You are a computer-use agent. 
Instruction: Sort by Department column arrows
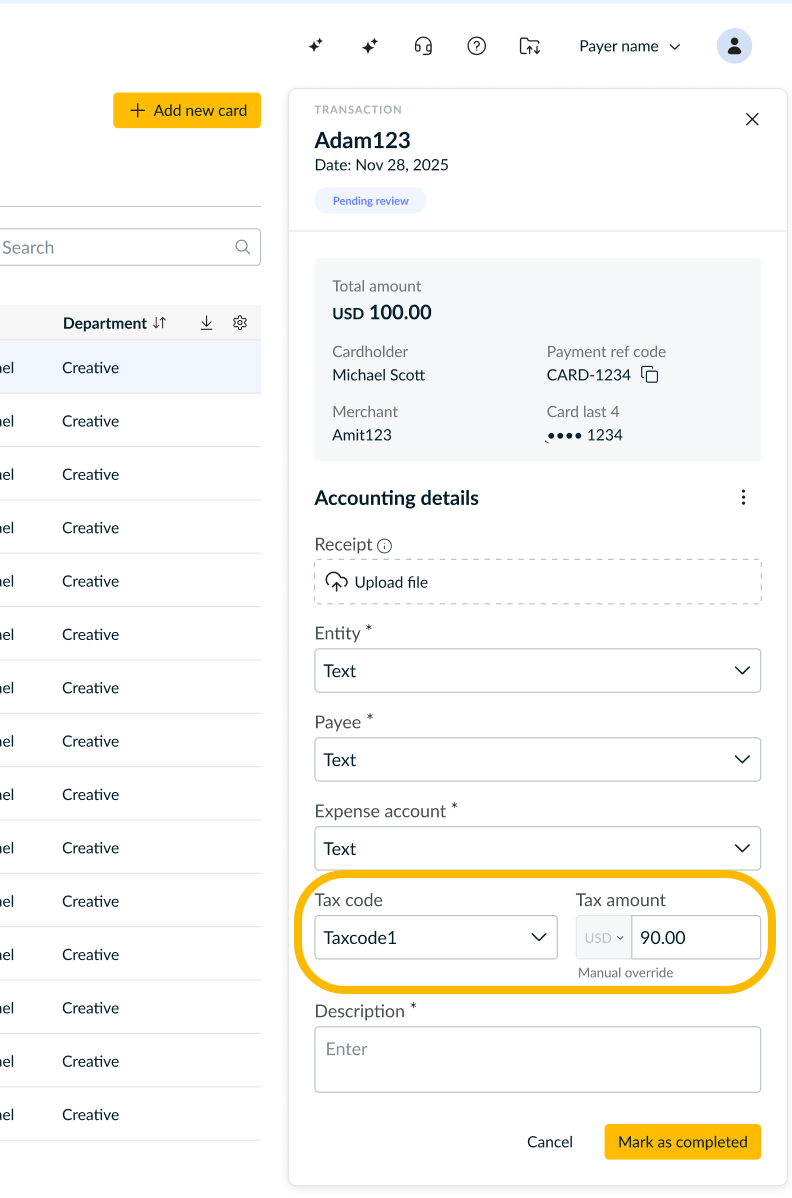(160, 323)
